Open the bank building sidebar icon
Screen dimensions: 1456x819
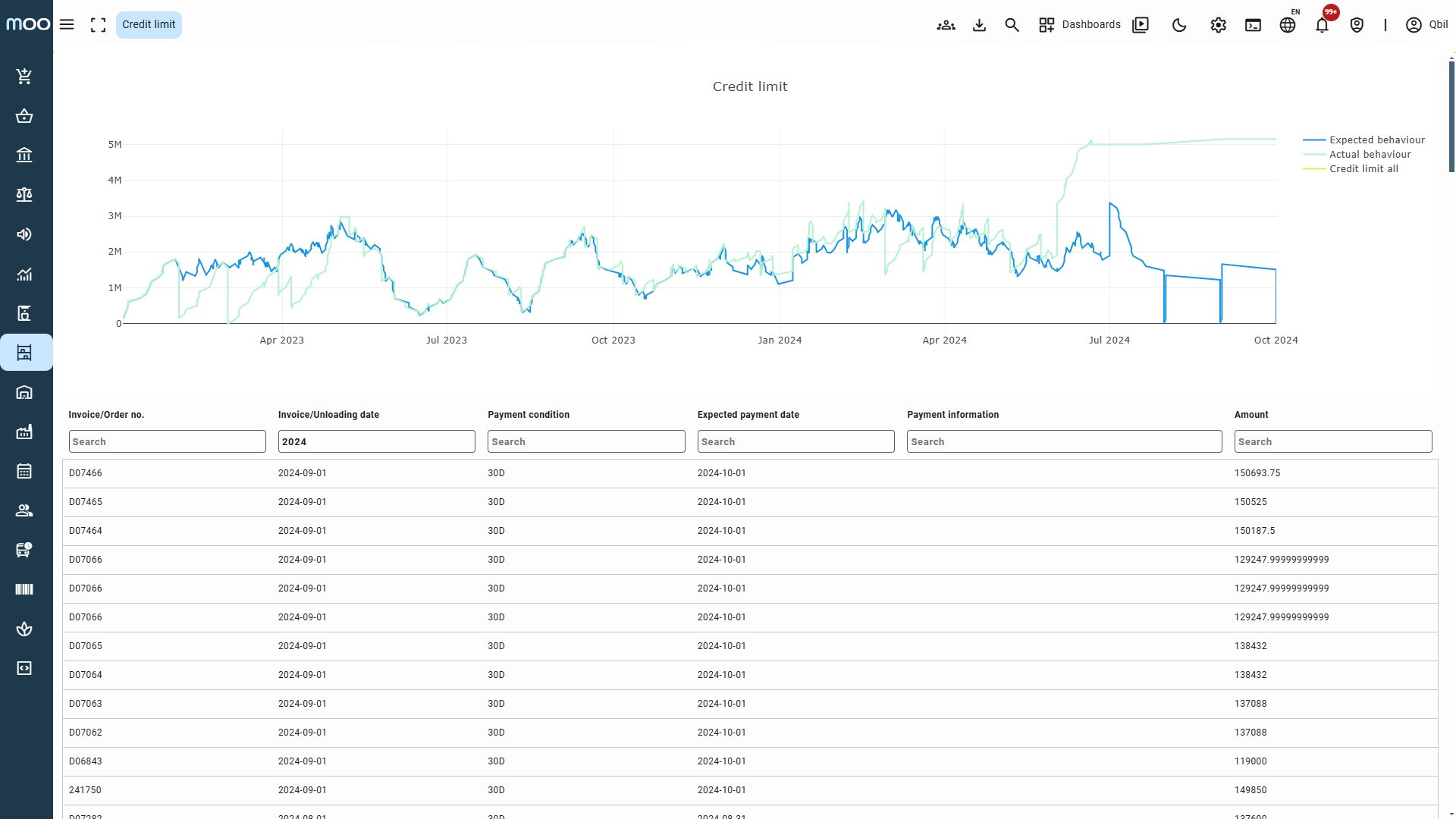pyautogui.click(x=24, y=155)
